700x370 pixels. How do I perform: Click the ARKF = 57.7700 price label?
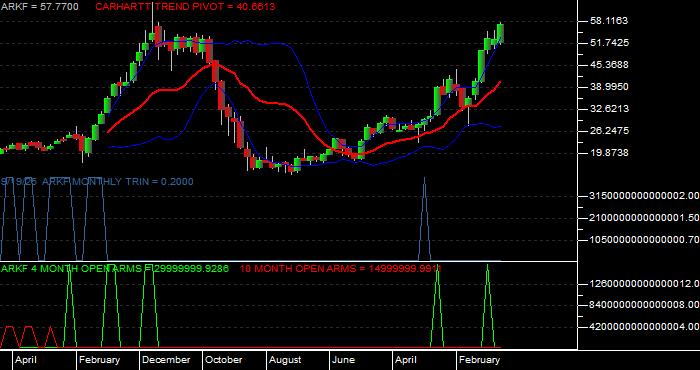point(40,7)
